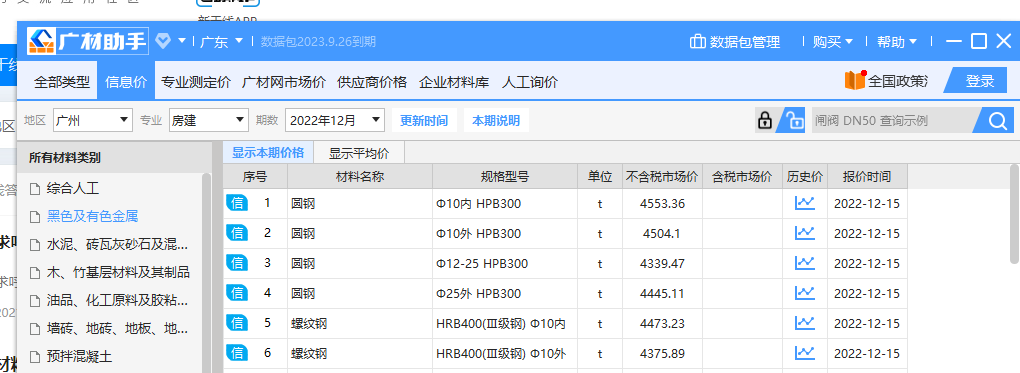Click the 闸阀 DN50 search input field
The image size is (1020, 373).
tap(892, 120)
